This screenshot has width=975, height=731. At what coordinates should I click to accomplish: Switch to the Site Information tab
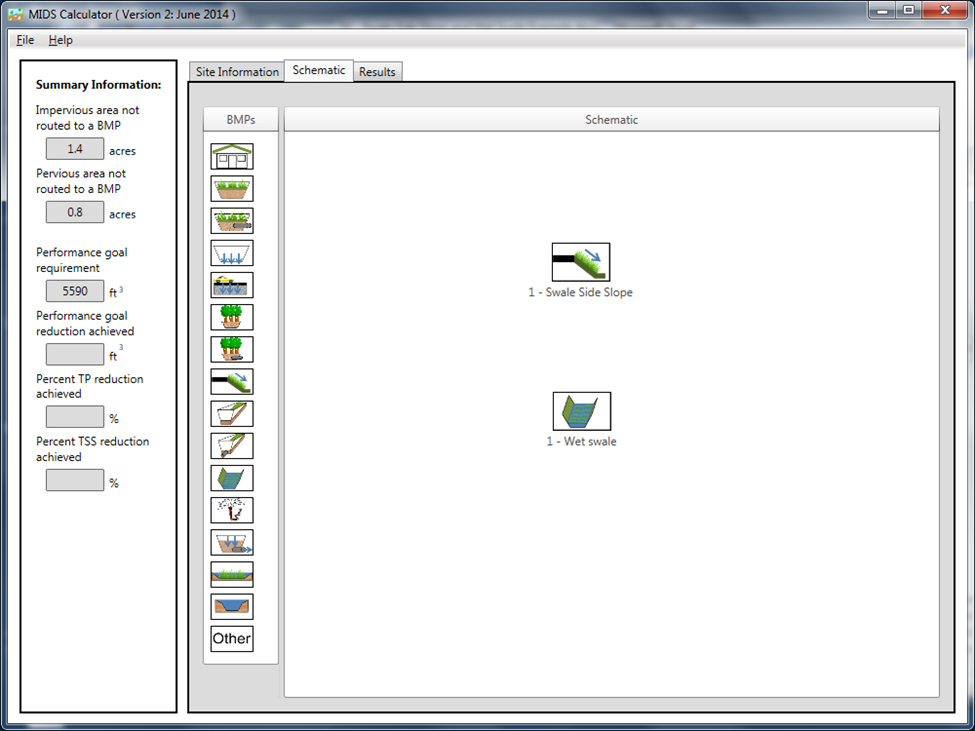tap(236, 72)
